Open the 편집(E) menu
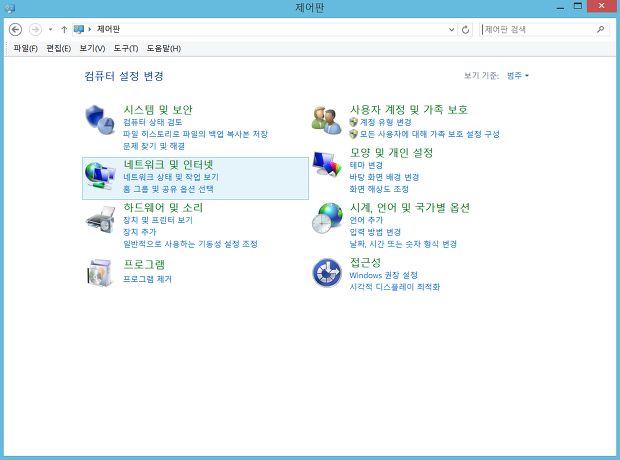 click(59, 48)
